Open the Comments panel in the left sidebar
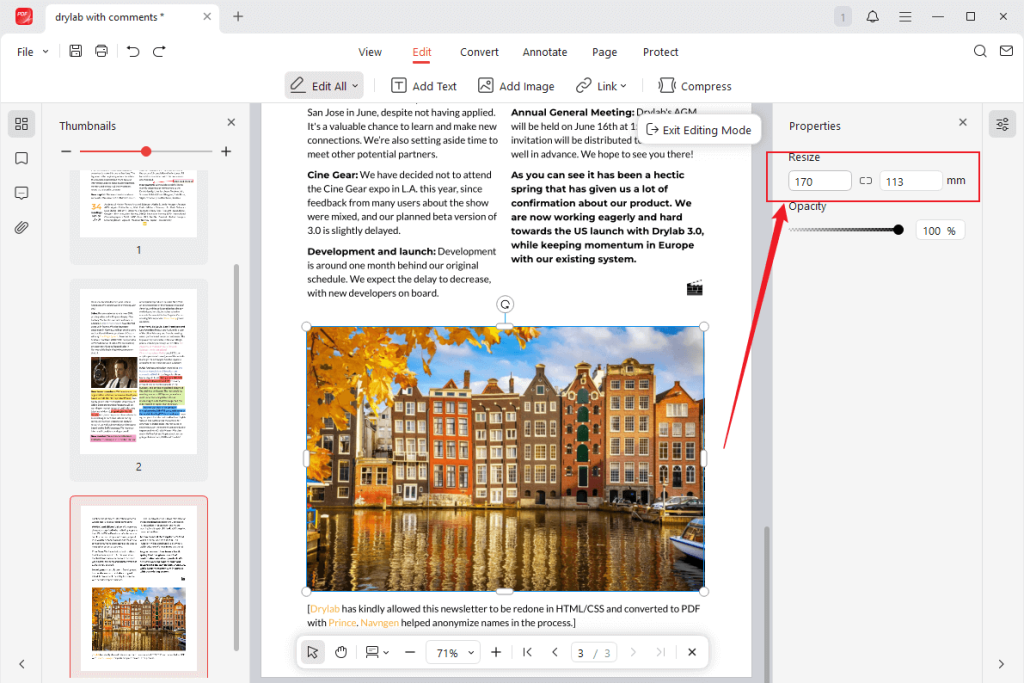 tap(21, 192)
